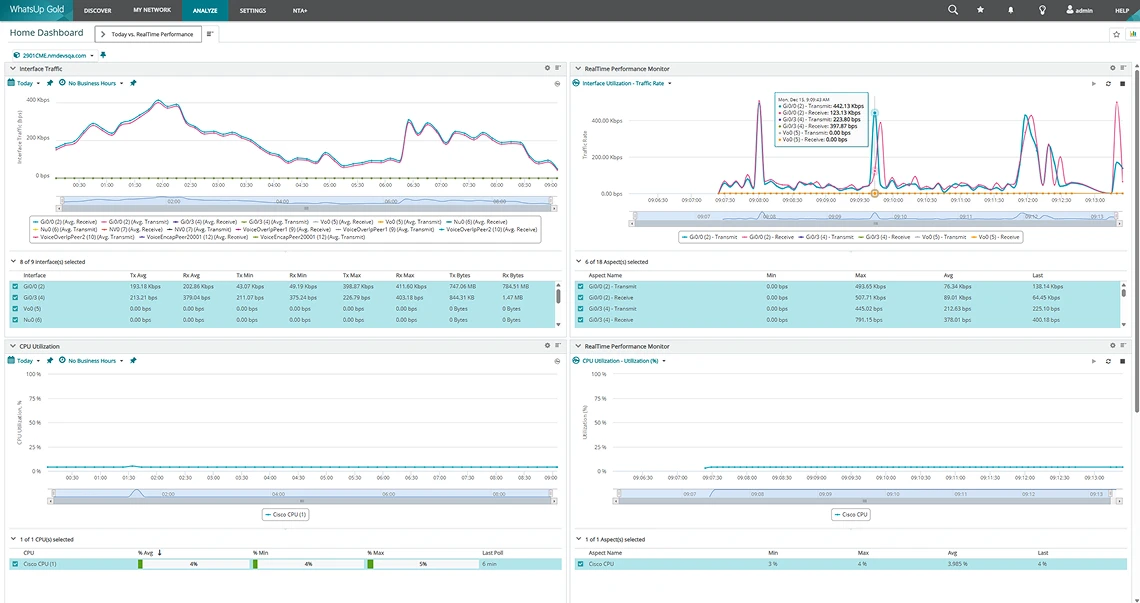Viewport: 1140px width, 603px height.
Task: Click the lightbulb tips icon
Action: (1042, 10)
